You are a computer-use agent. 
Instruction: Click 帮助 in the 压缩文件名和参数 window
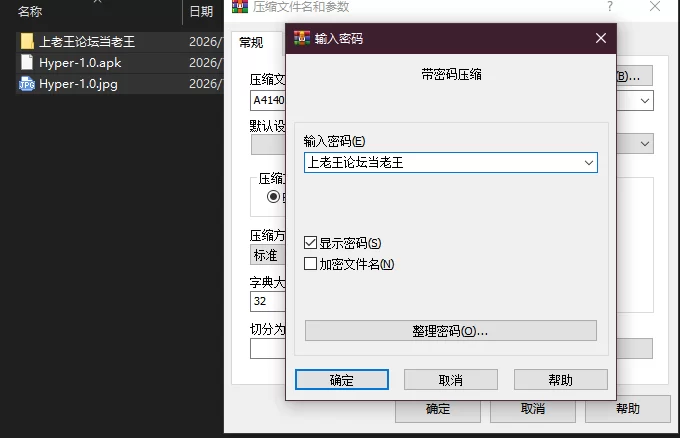[x=628, y=409]
